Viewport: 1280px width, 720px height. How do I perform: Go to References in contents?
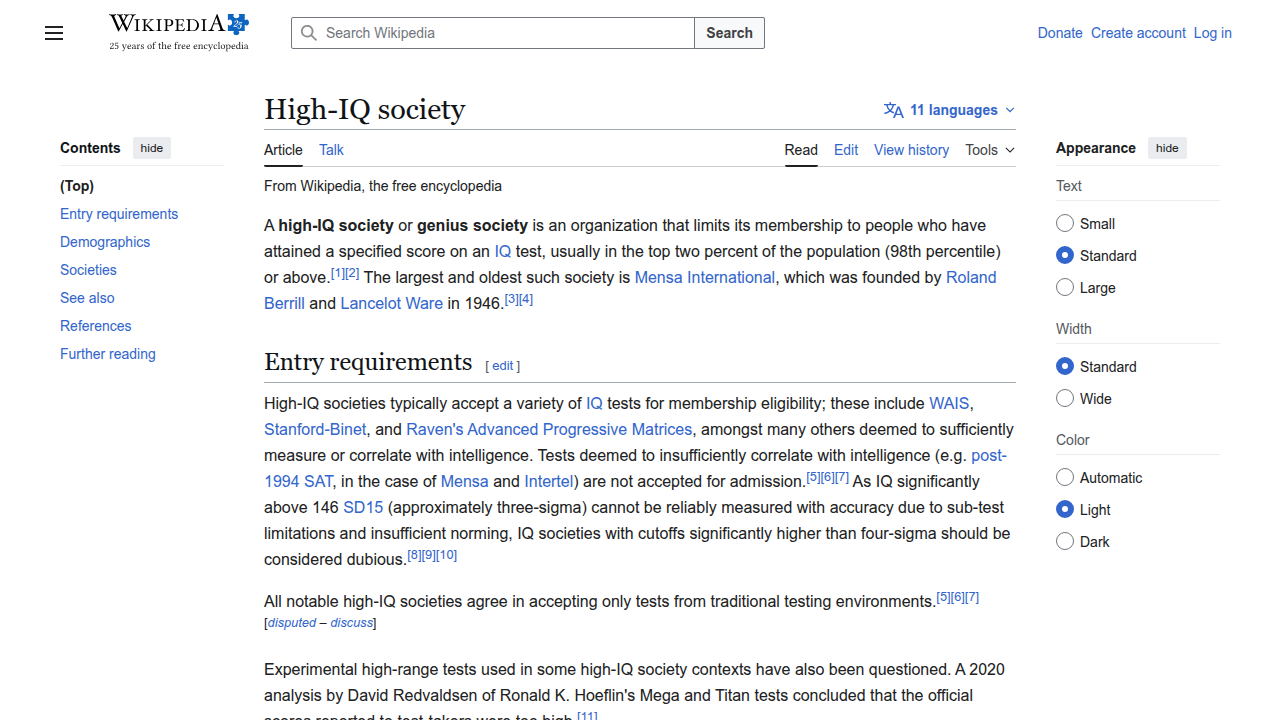tap(95, 326)
